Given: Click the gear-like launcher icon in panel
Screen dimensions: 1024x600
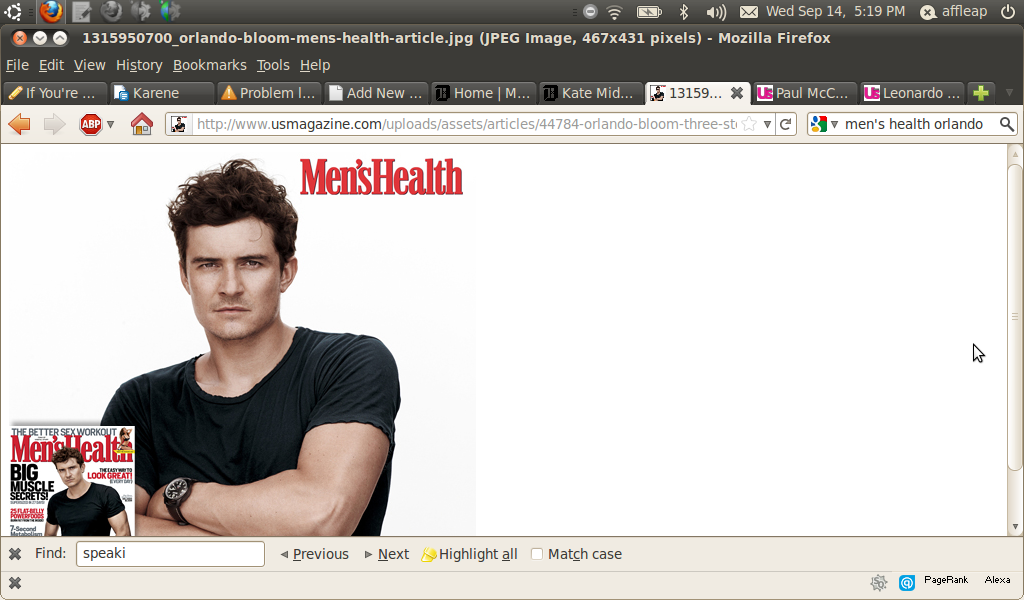Looking at the screenshot, I should pyautogui.click(x=140, y=11).
